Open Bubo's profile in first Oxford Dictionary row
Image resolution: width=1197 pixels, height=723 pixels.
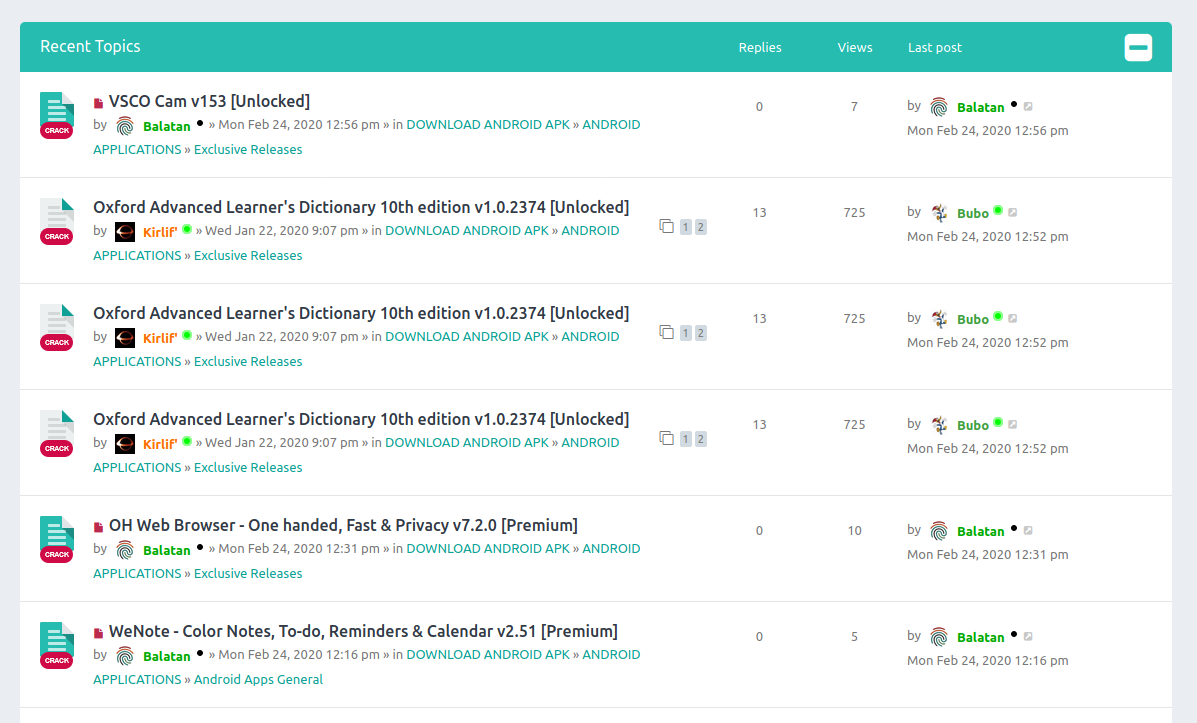(x=973, y=213)
